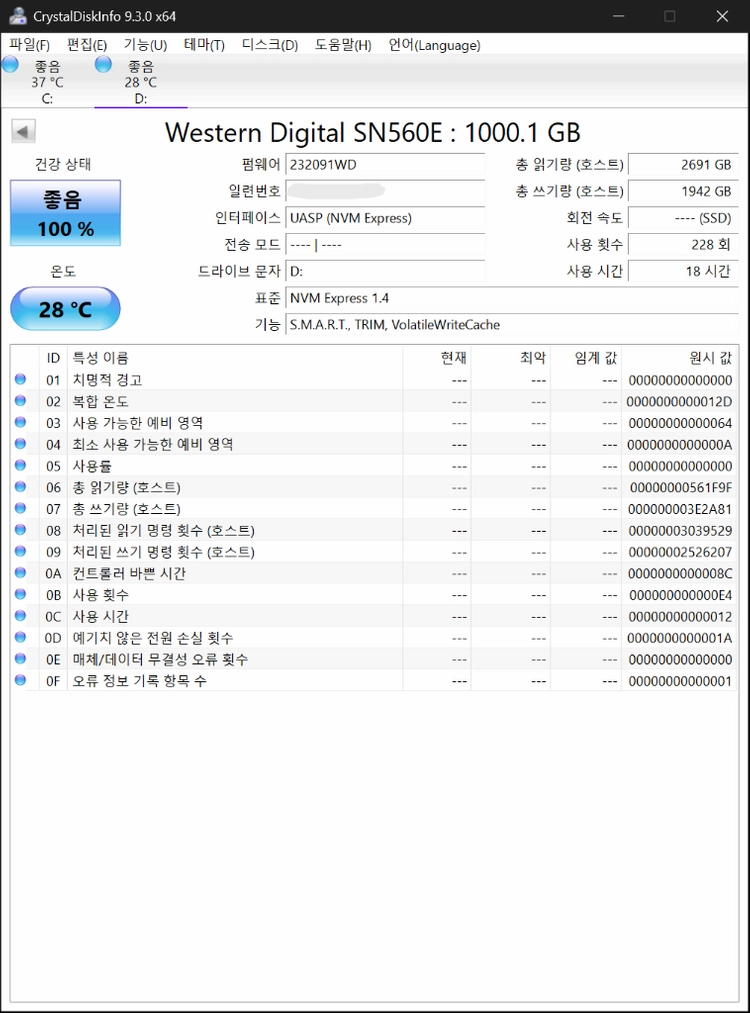Click the total host reads value 2691 GB
750x1013 pixels.
click(683, 164)
